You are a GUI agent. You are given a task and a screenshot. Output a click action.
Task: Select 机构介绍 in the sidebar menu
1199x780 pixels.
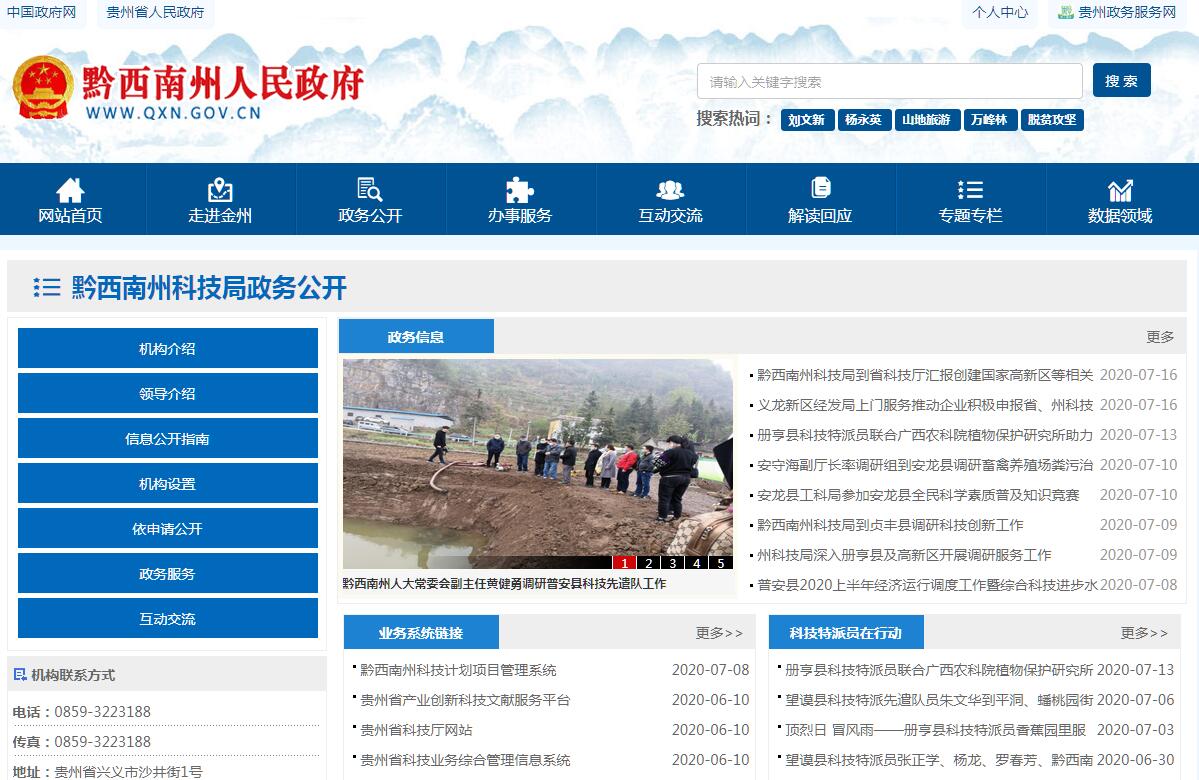pos(167,349)
